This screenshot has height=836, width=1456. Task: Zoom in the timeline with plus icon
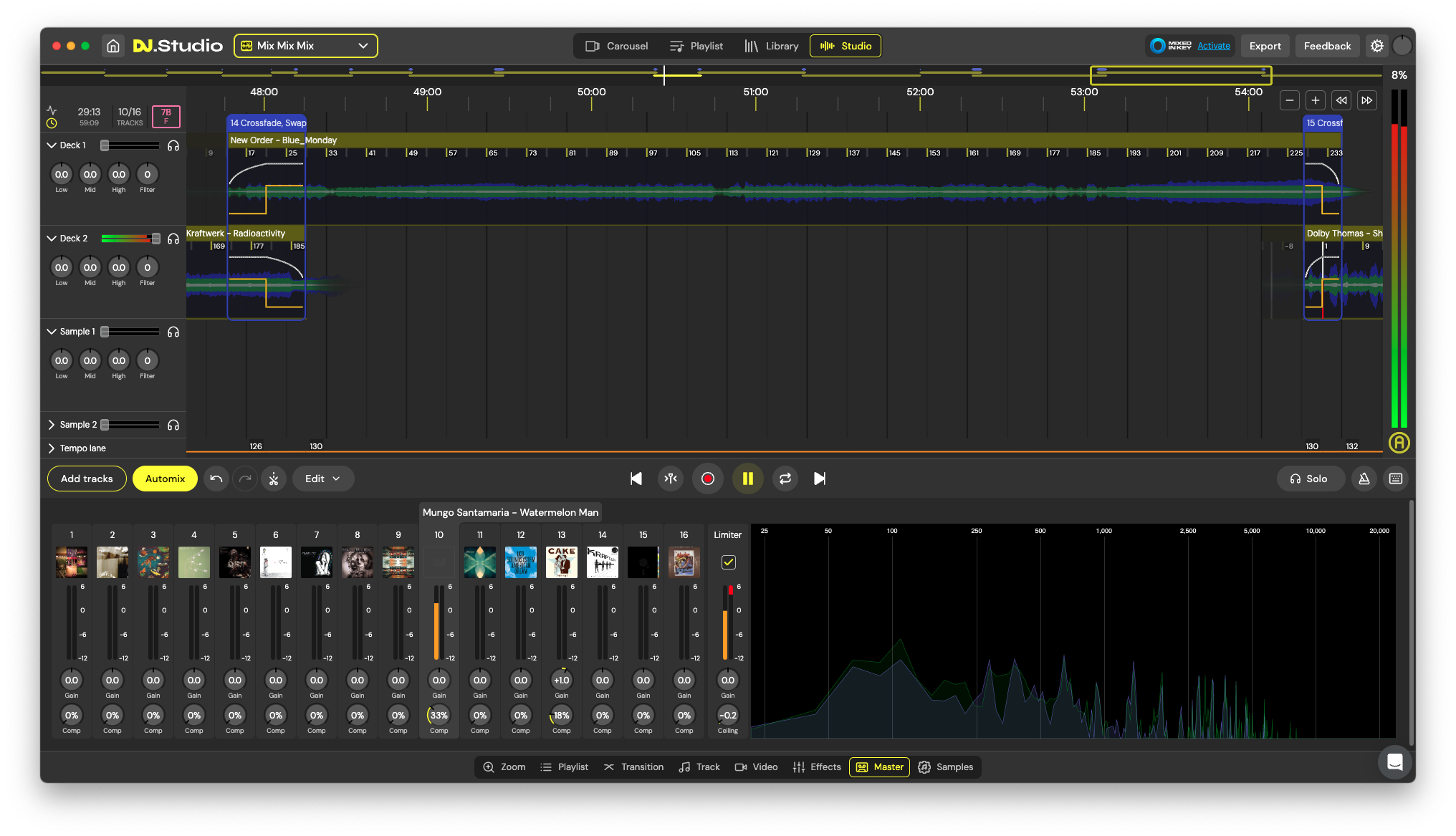(x=1316, y=100)
